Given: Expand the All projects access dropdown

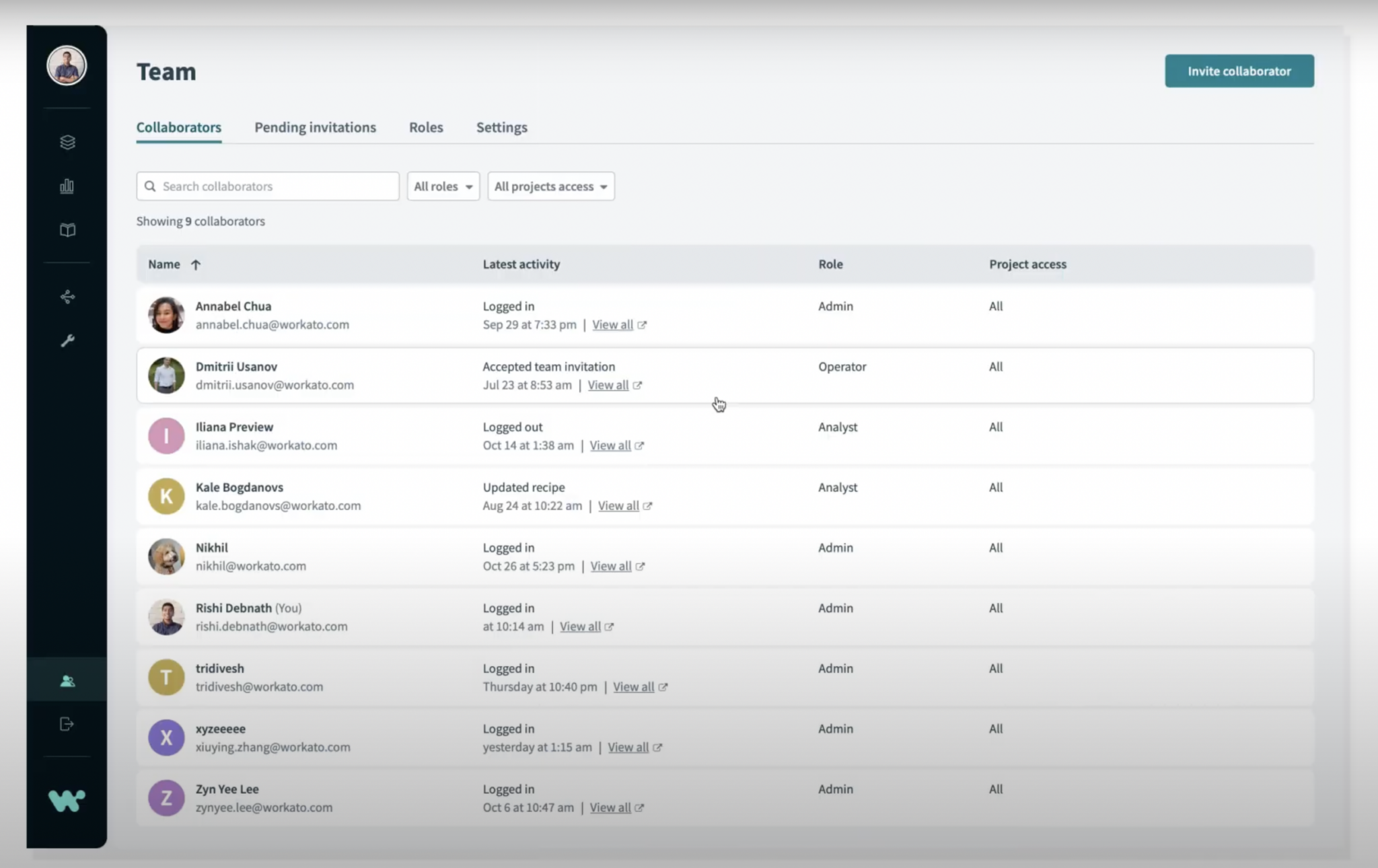Looking at the screenshot, I should point(550,186).
